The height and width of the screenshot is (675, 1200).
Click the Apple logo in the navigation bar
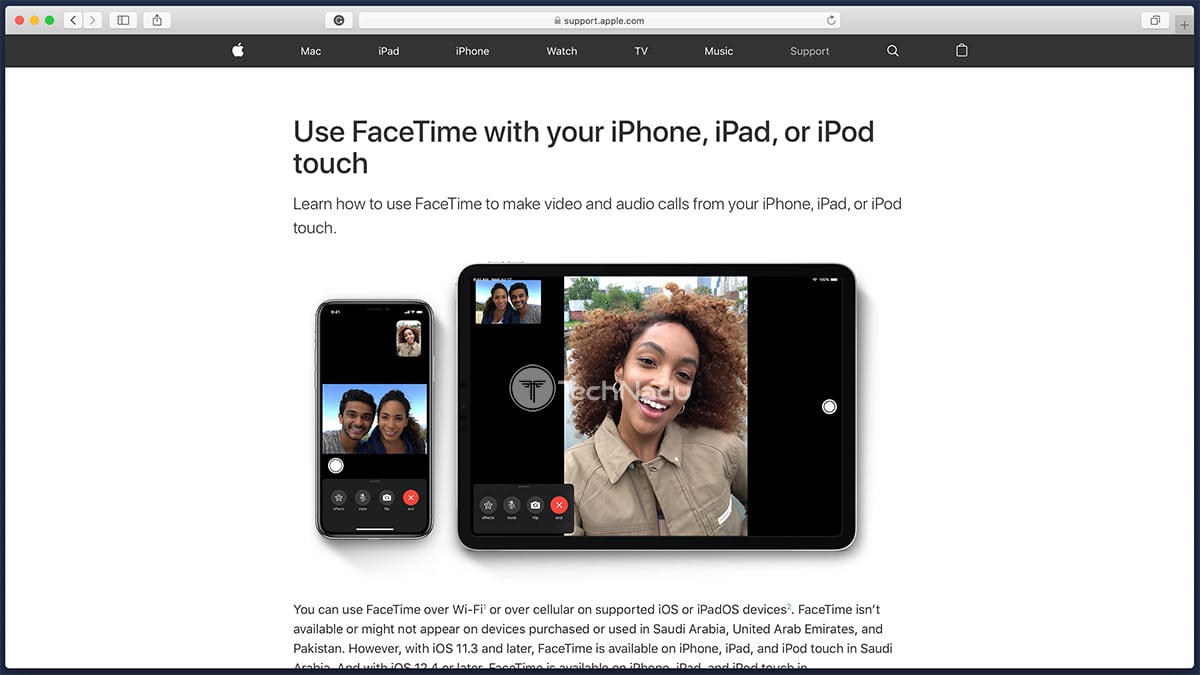tap(238, 50)
